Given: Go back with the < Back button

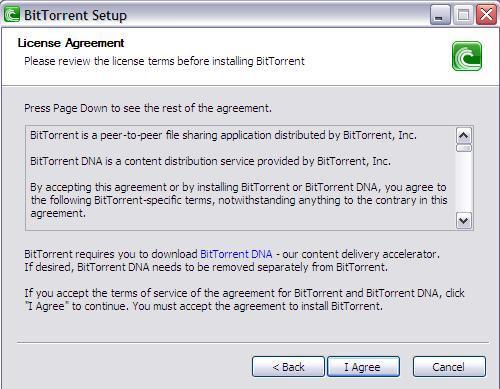Looking at the screenshot, I should [x=288, y=367].
